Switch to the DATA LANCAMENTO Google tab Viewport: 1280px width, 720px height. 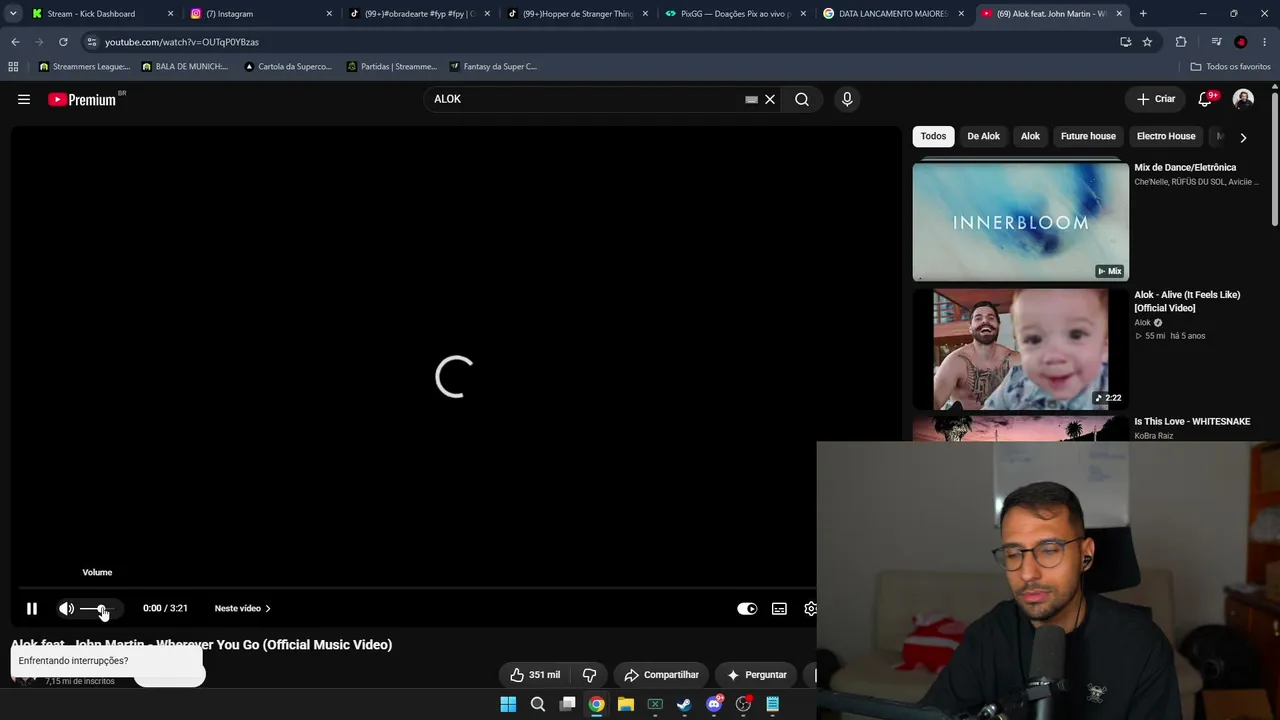pos(893,14)
